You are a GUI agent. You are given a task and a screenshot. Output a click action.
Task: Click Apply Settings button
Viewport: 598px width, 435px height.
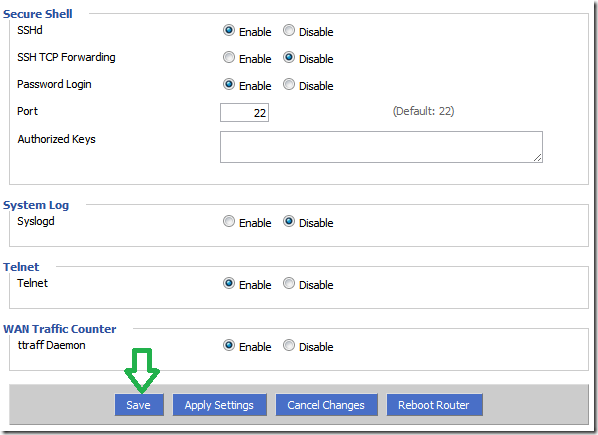[220, 405]
